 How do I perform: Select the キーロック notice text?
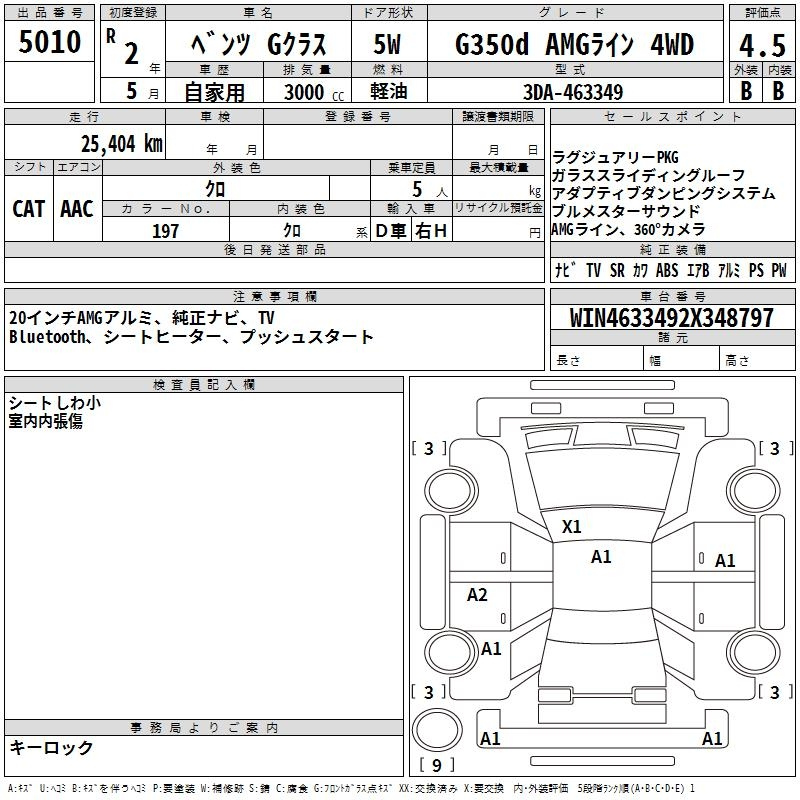tap(52, 747)
